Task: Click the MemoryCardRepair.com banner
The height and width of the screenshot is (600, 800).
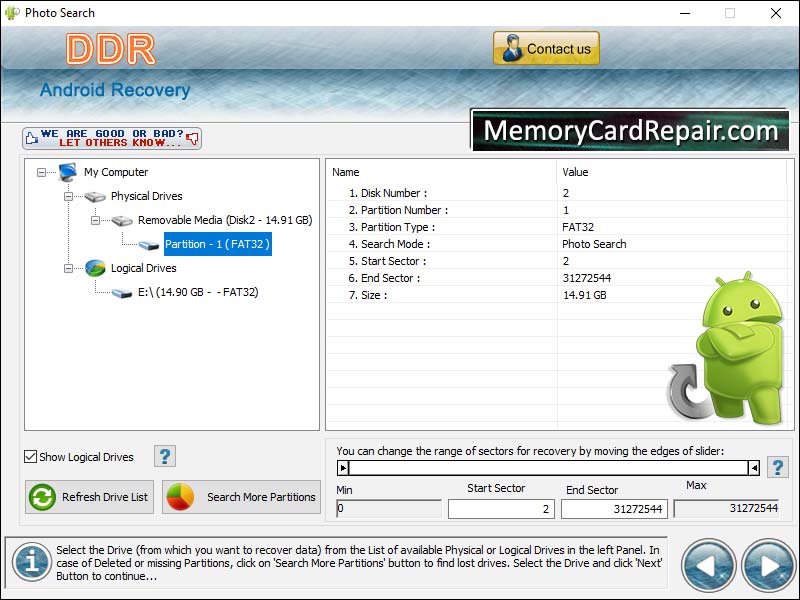Action: click(630, 131)
